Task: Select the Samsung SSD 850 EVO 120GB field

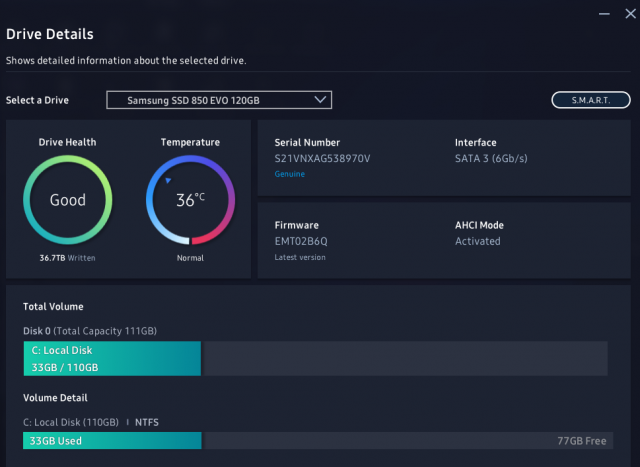Action: (210, 100)
